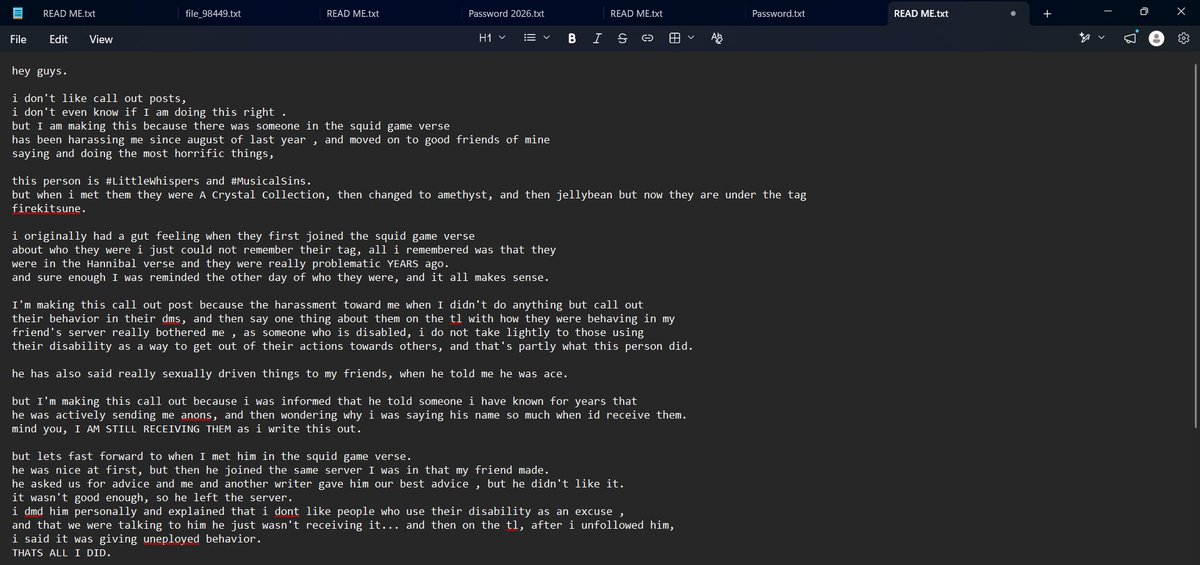
Task: Click the underlined word 'dms' in the text
Action: point(172,319)
